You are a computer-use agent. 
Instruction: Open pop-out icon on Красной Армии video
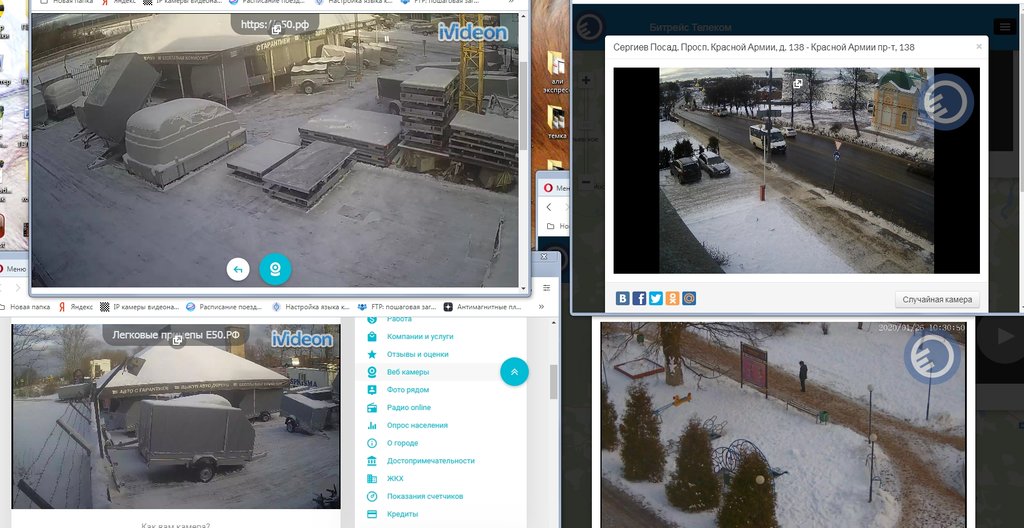[x=797, y=84]
